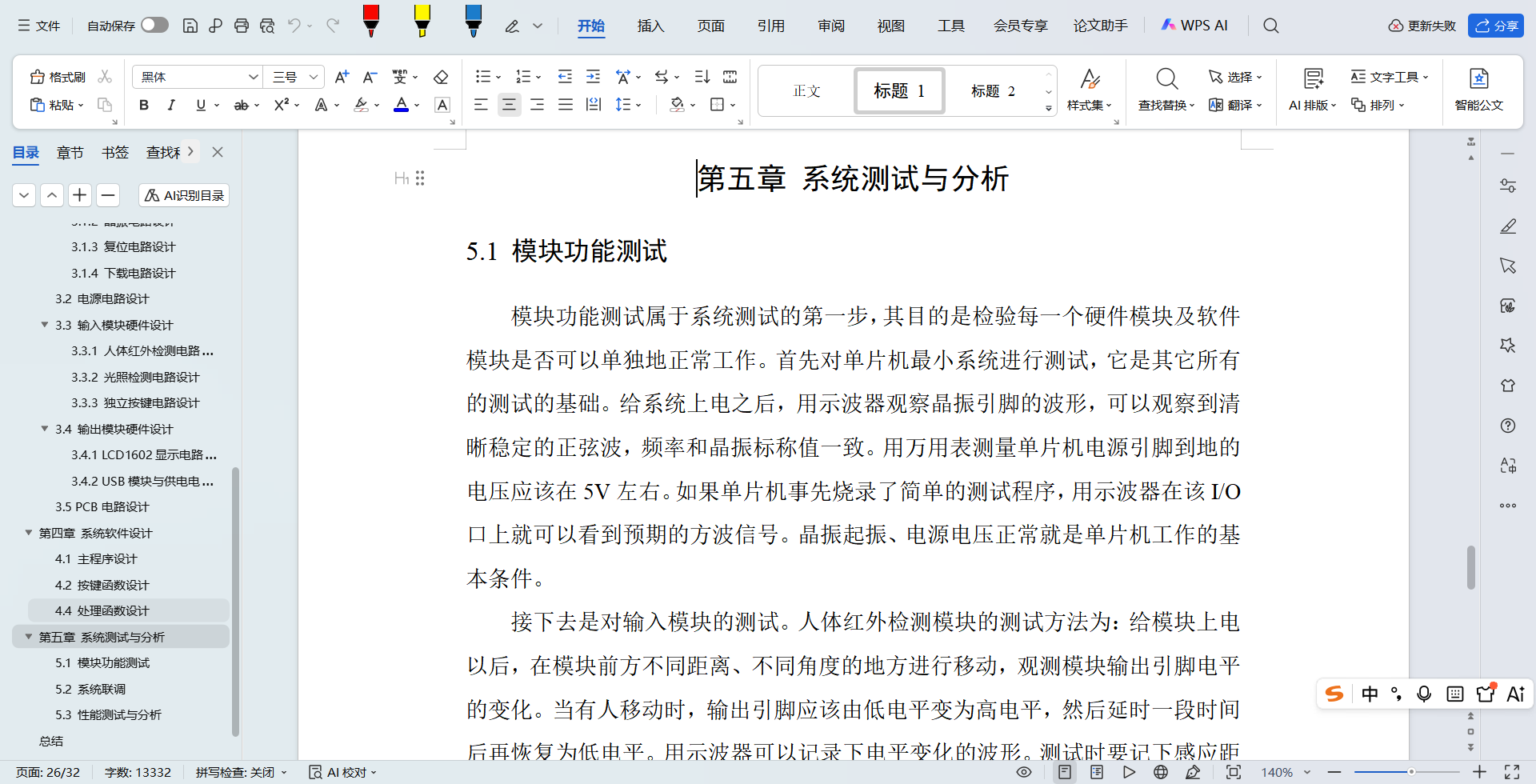Click the font color red A swatch
The width and height of the screenshot is (1536, 784).
pos(402,105)
